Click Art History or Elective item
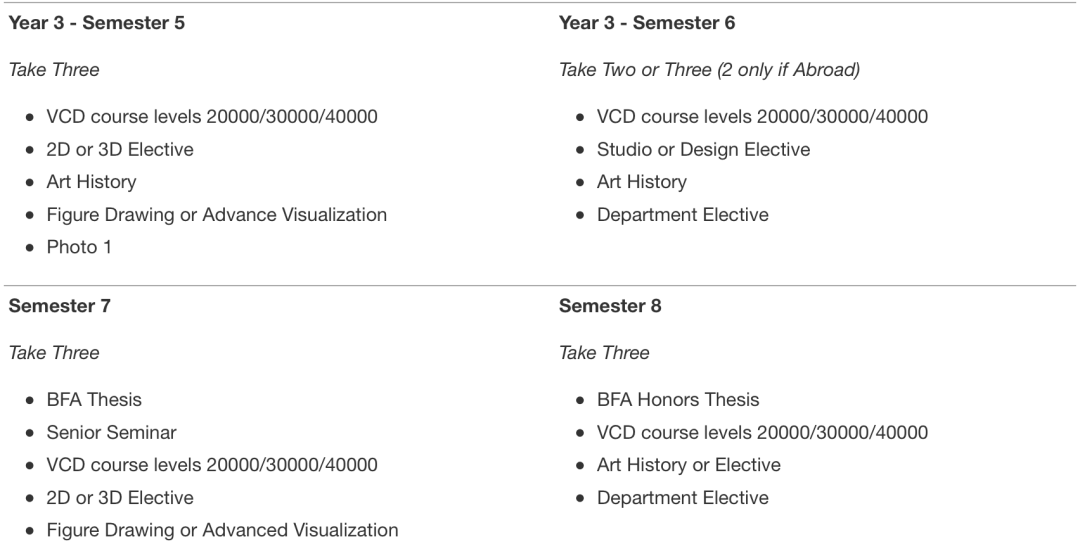 point(688,465)
